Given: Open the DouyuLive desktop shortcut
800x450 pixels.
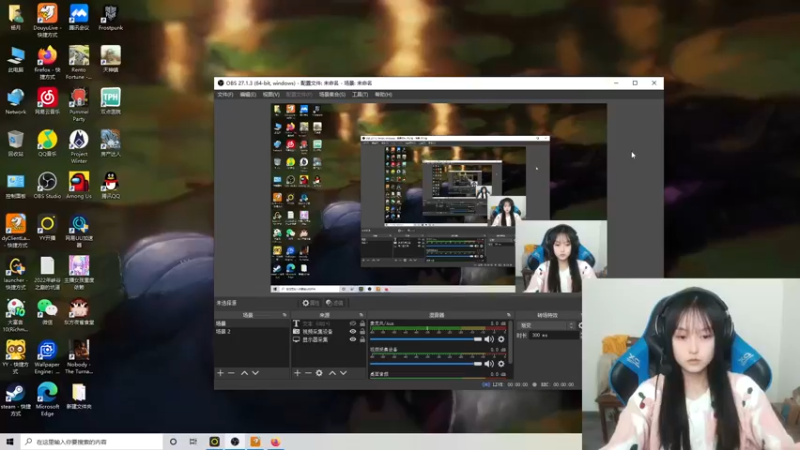Looking at the screenshot, I should coord(47,19).
